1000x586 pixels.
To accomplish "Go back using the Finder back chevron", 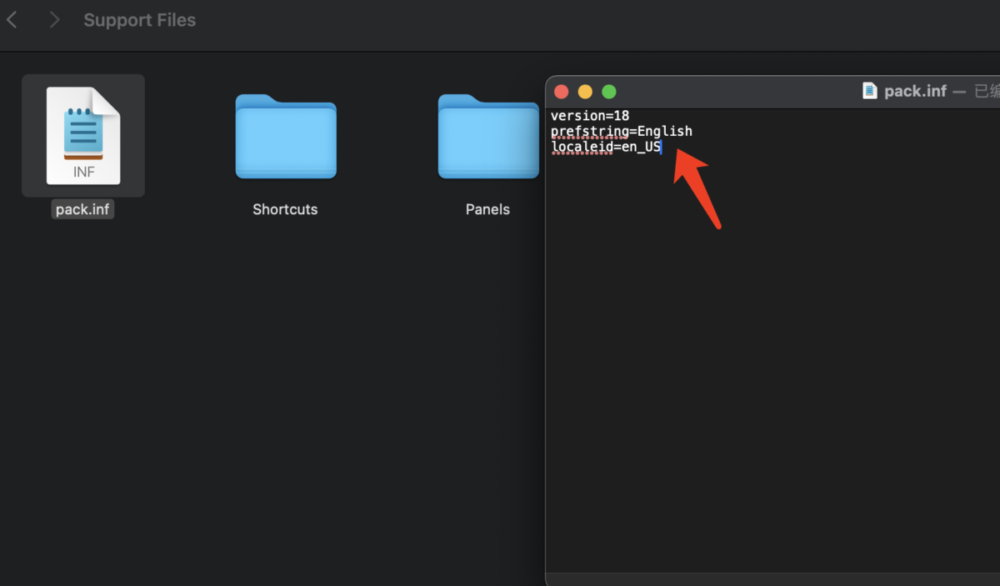I will [x=12, y=20].
